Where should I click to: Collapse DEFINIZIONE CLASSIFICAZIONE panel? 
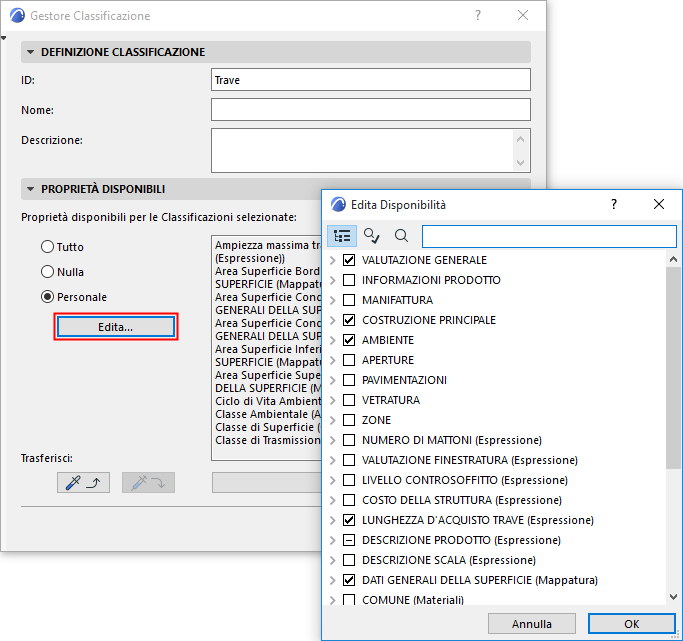click(x=30, y=52)
